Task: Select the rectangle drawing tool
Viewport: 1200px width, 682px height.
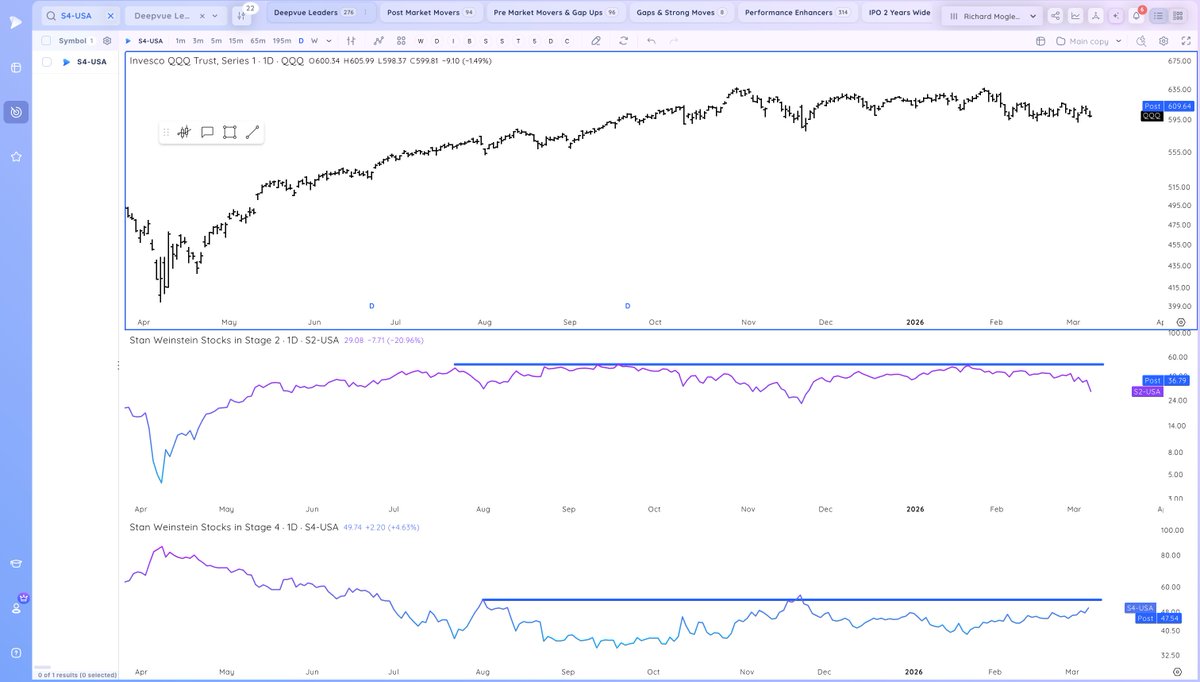Action: pos(229,132)
